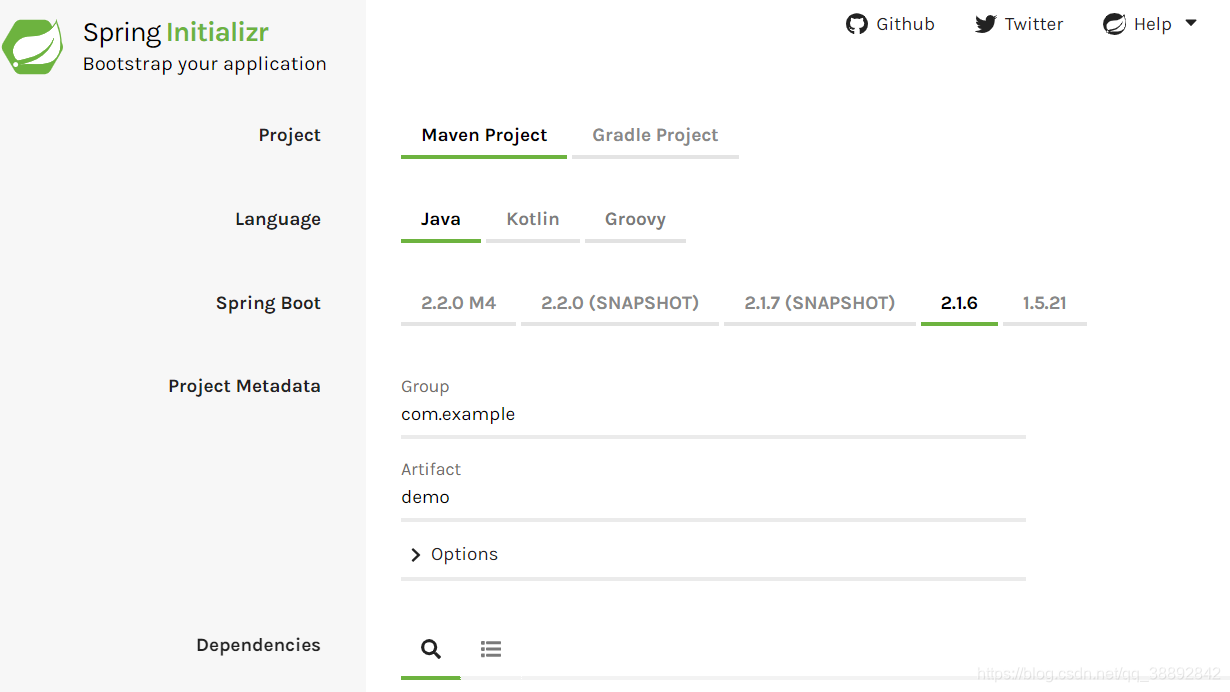Click the Artifact field label
The width and height of the screenshot is (1230, 692).
pyautogui.click(x=431, y=469)
